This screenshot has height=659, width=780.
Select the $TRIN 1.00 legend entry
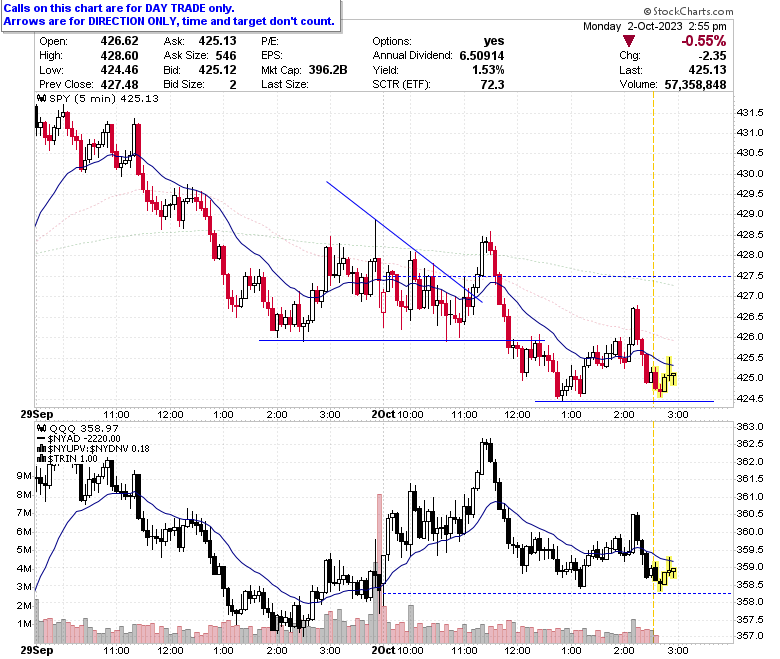coord(72,459)
